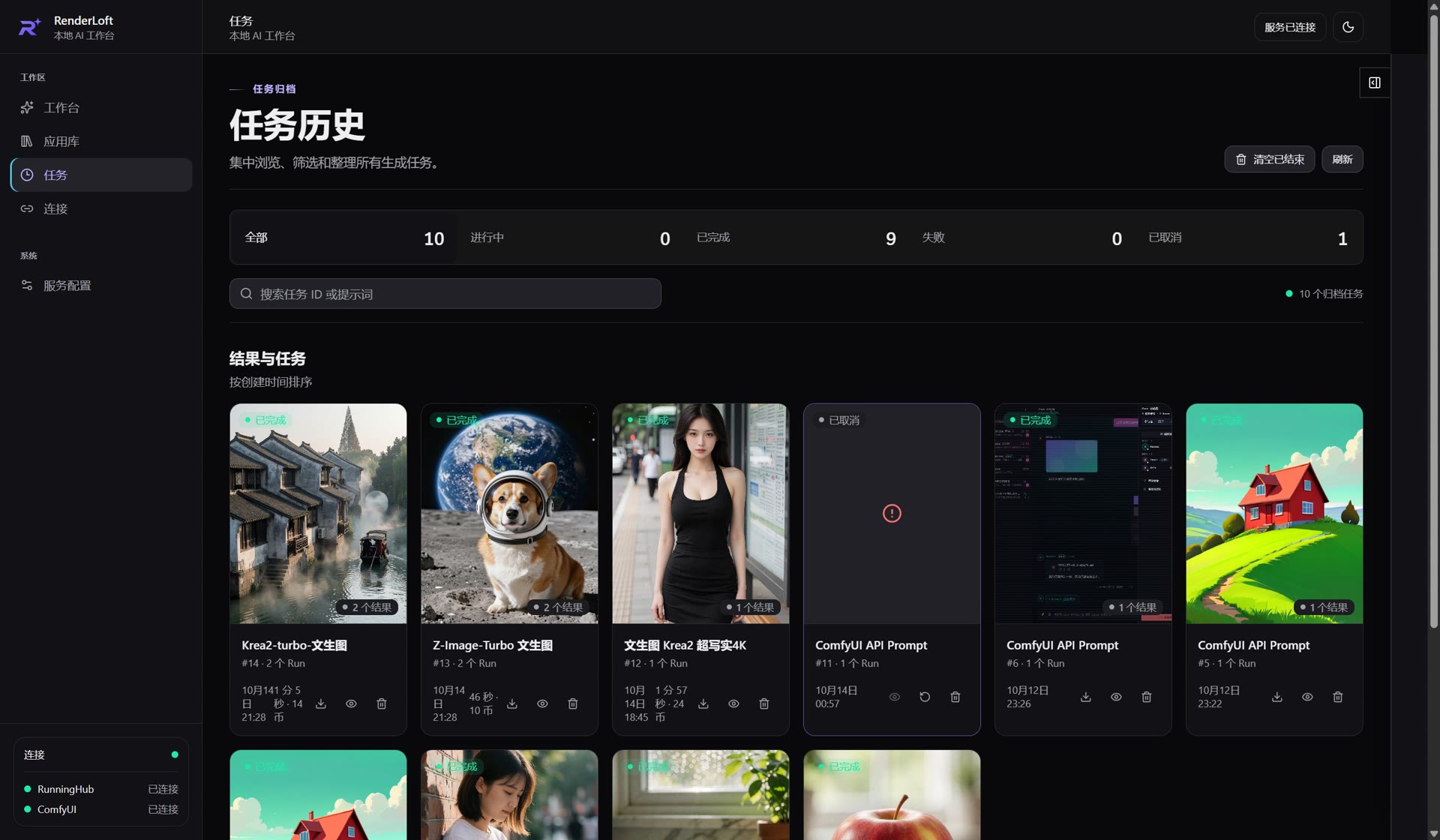Click 清空已结束 to clear finished tasks
Image resolution: width=1440 pixels, height=840 pixels.
(1269, 159)
